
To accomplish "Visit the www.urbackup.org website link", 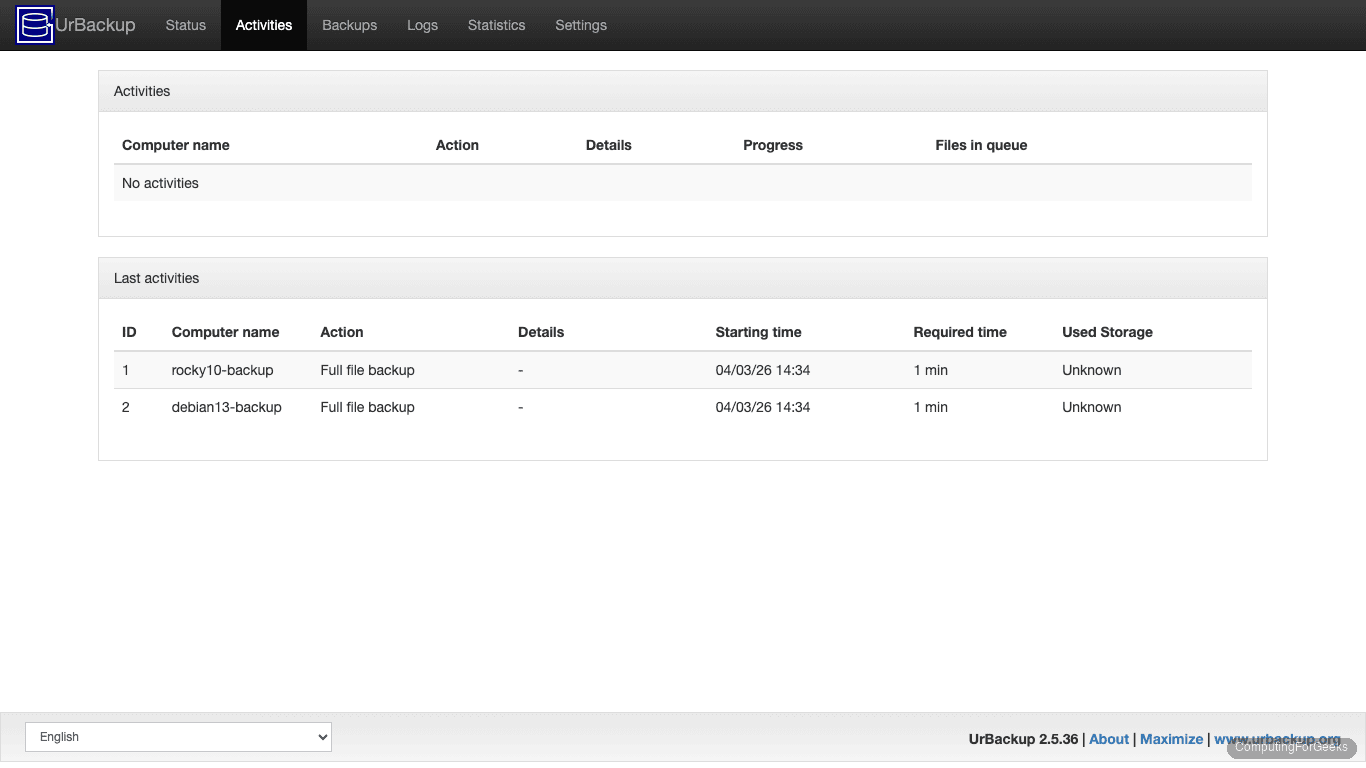I will point(1278,738).
